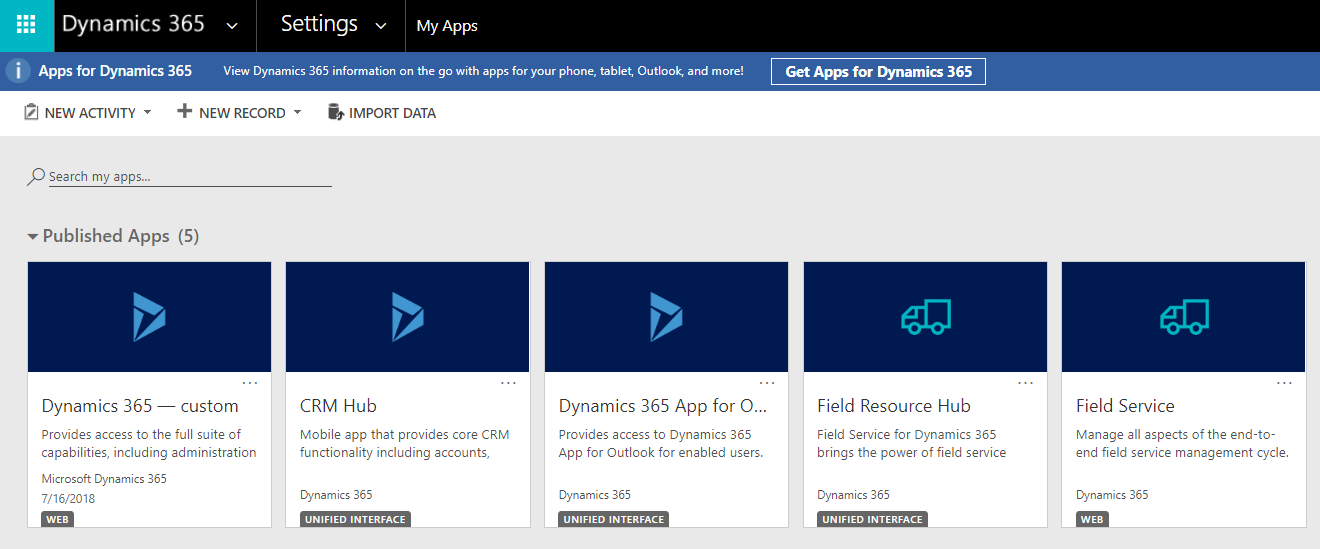
Task: Click UNIFIED INTERFACE badge on CRM Hub
Action: (x=355, y=520)
